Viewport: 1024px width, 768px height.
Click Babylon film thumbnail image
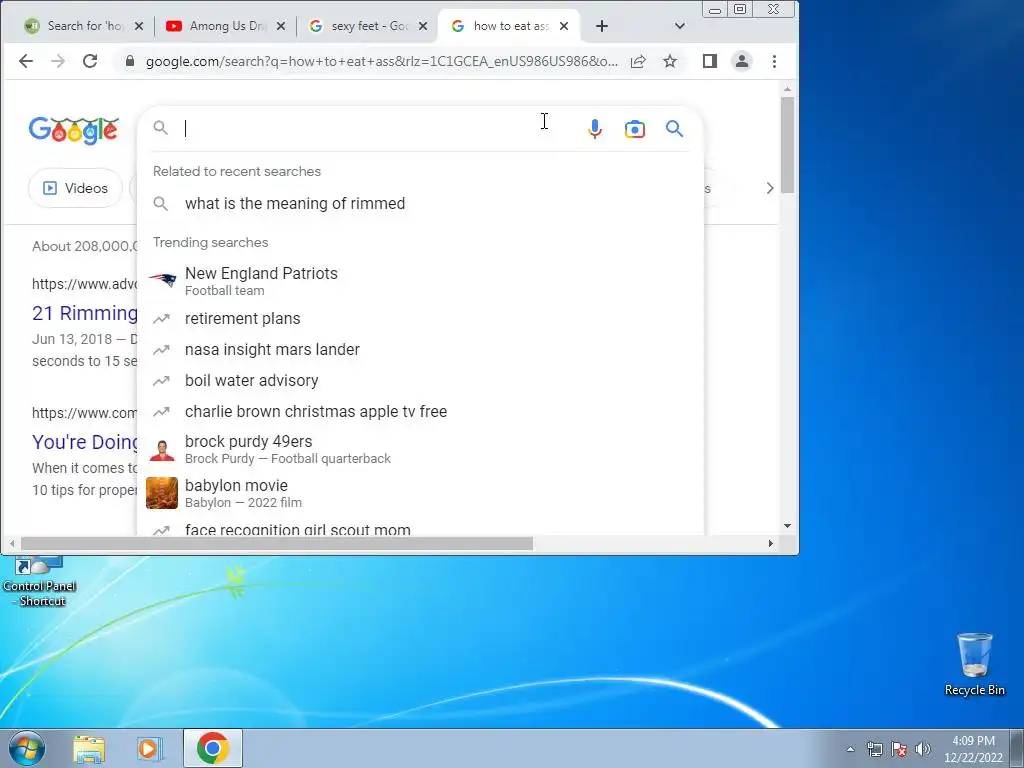point(162,493)
